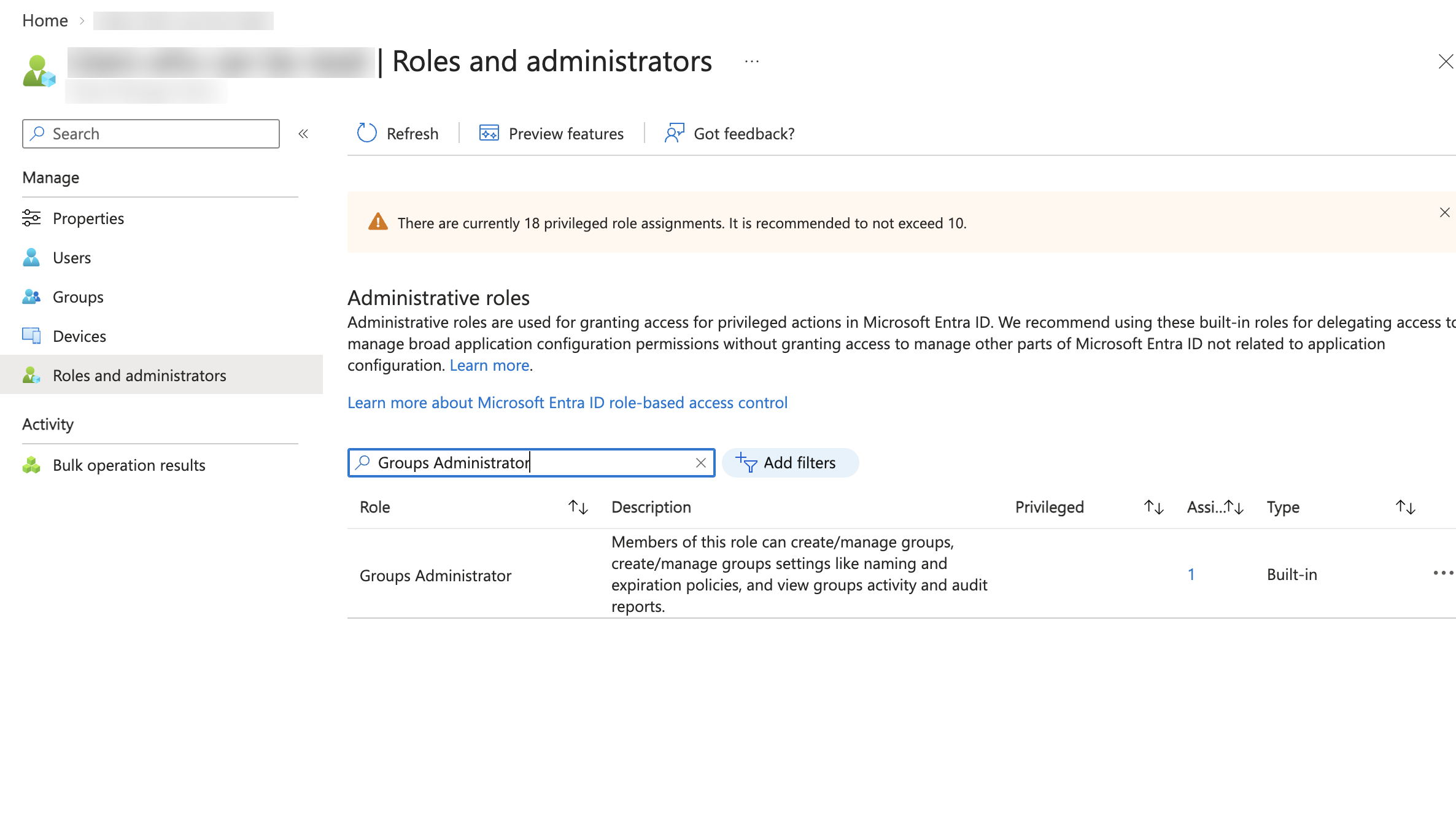Dismiss the privileged role assignments warning

1444,212
